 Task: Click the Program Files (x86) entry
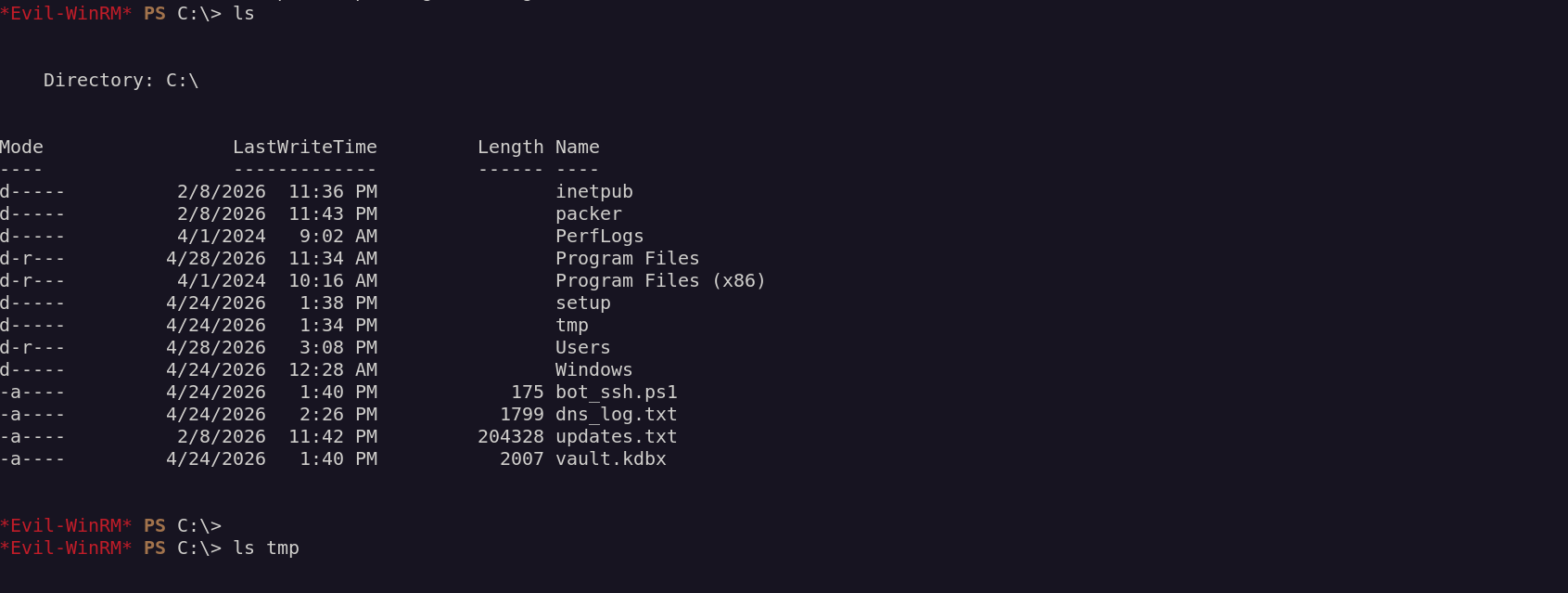pos(660,280)
